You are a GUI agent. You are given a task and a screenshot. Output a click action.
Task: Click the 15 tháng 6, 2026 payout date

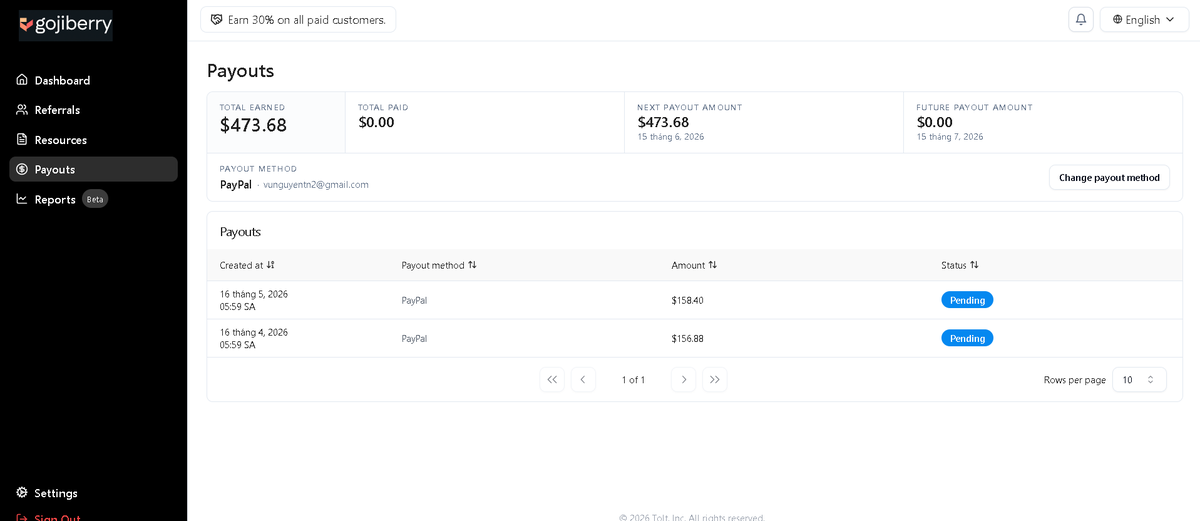(670, 137)
